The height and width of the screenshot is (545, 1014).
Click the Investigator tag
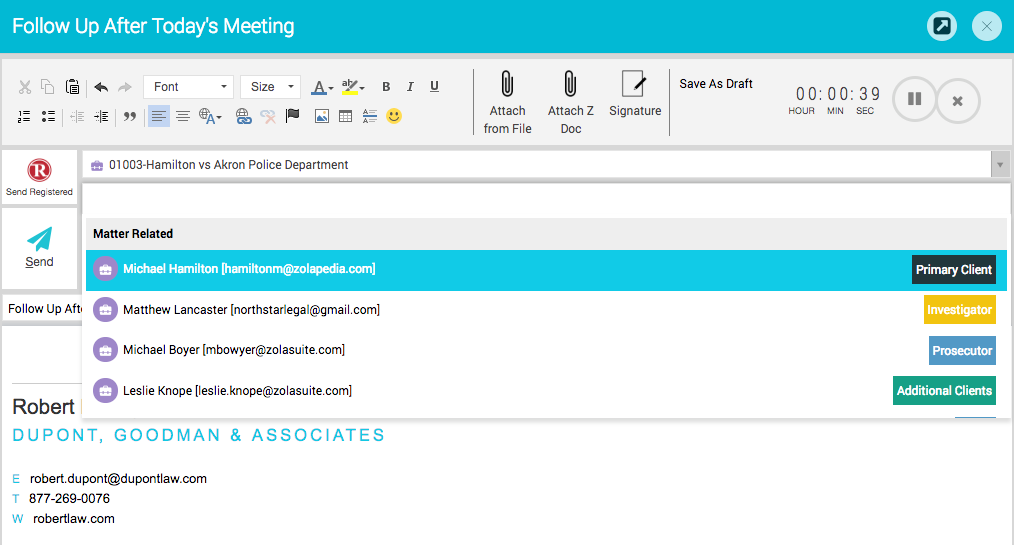(960, 310)
